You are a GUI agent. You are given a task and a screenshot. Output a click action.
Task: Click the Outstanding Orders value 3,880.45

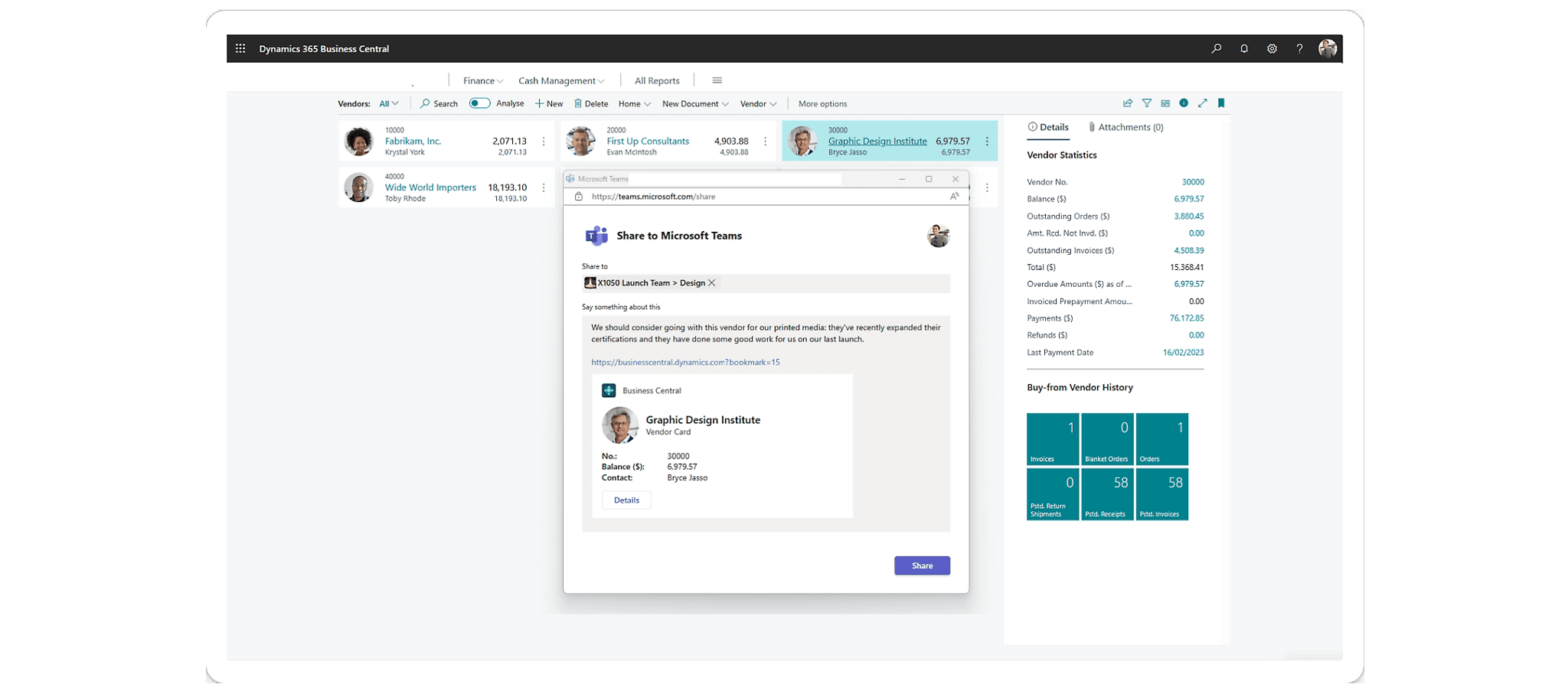[1189, 217]
